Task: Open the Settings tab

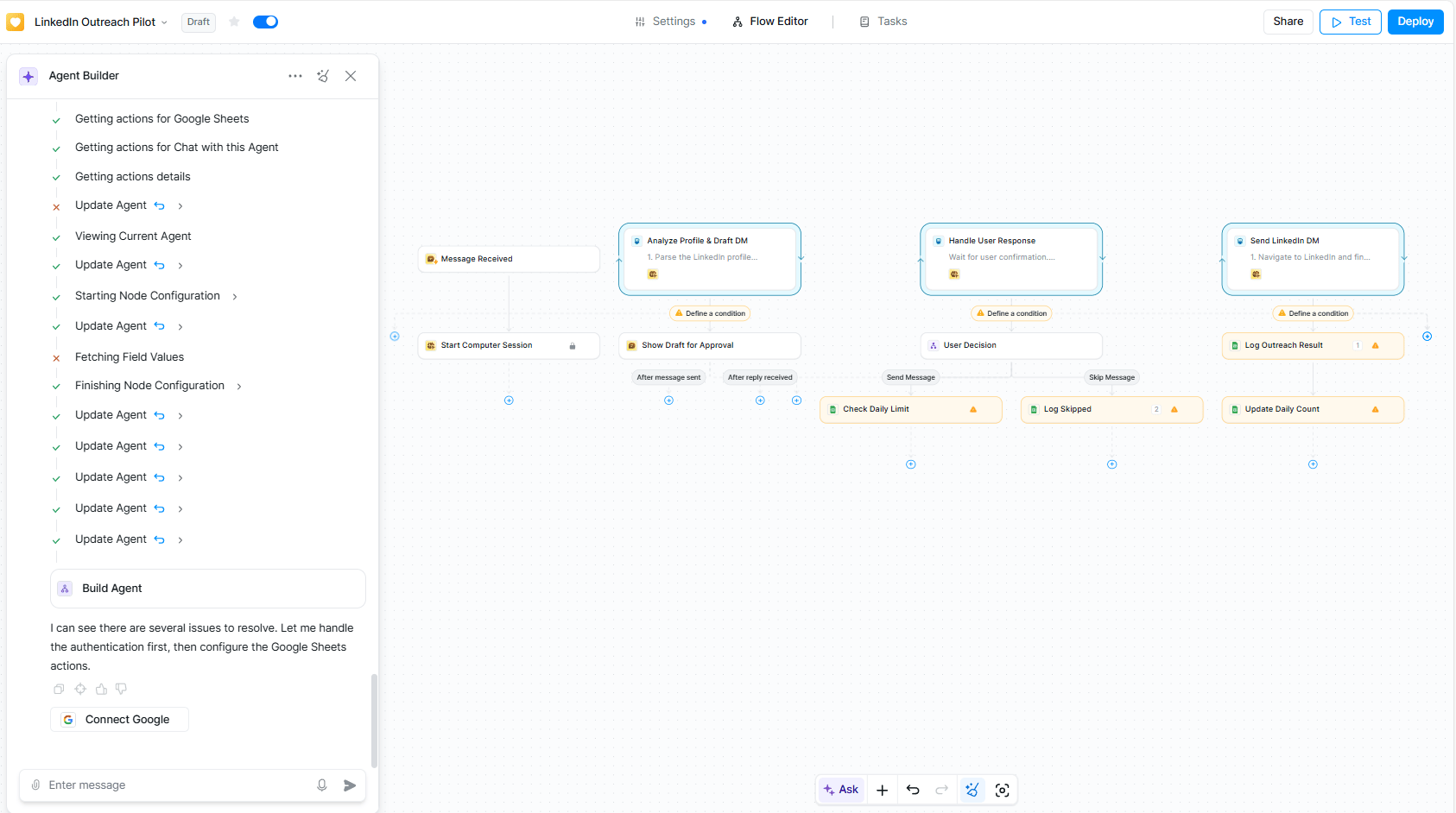Action: (x=671, y=22)
